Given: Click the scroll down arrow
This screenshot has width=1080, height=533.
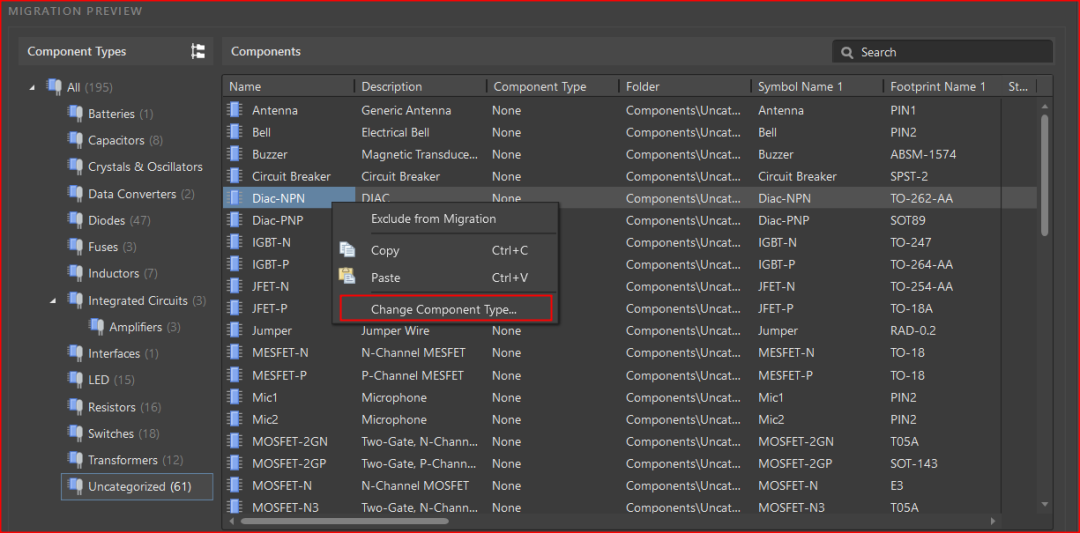Looking at the screenshot, I should pos(1044,505).
